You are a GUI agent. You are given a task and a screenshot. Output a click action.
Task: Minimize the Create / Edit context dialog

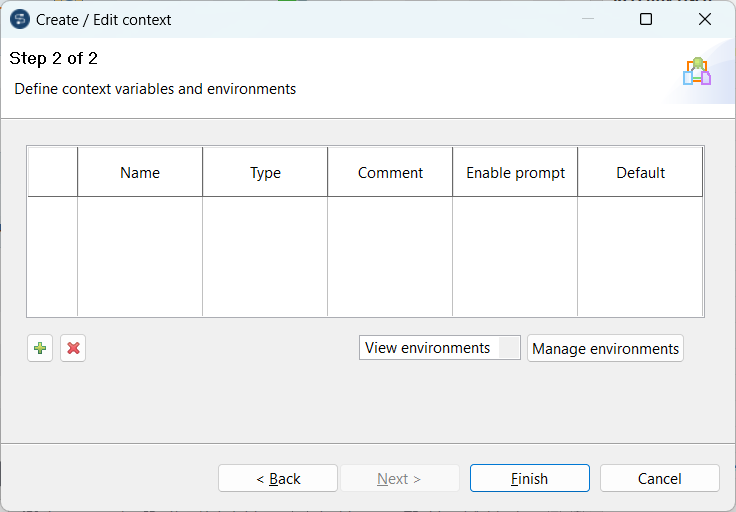click(x=588, y=19)
